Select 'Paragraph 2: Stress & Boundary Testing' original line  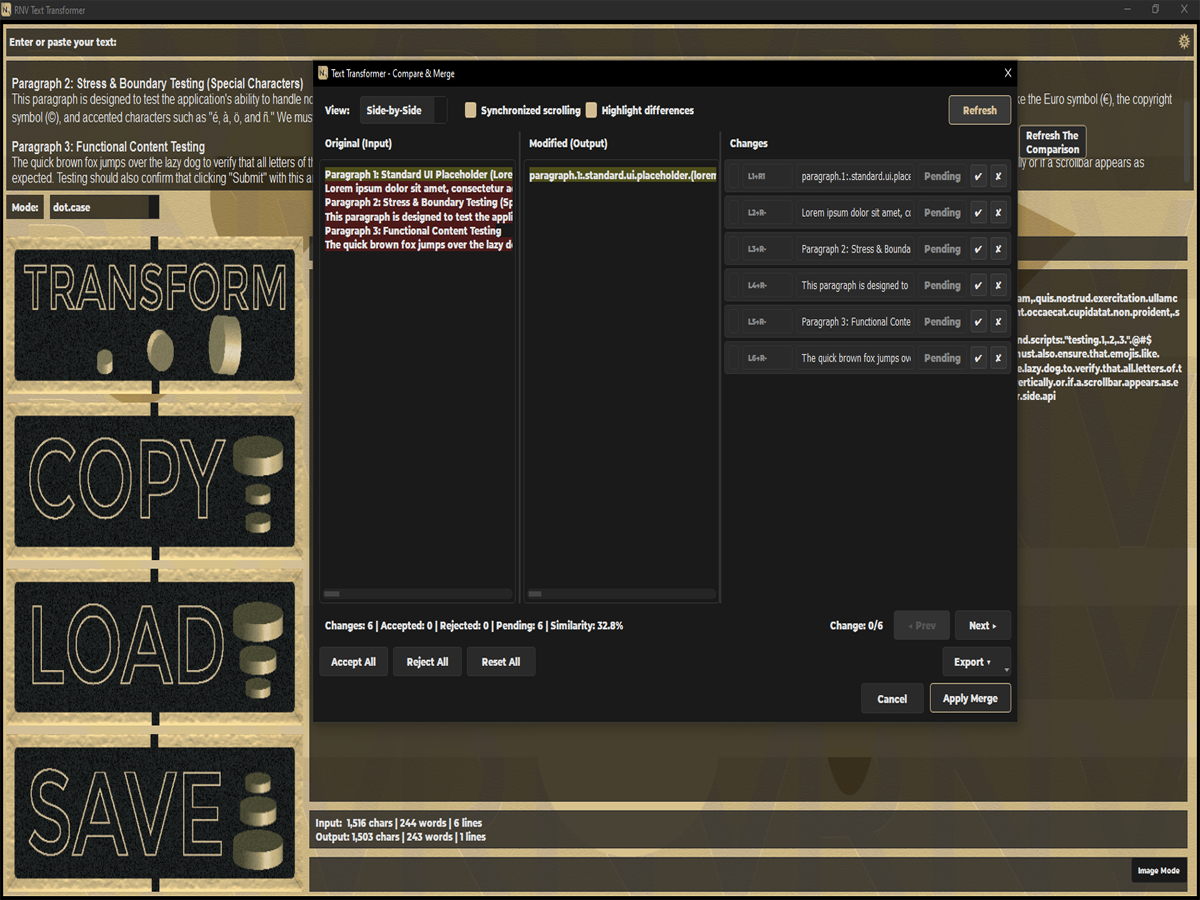coord(419,202)
